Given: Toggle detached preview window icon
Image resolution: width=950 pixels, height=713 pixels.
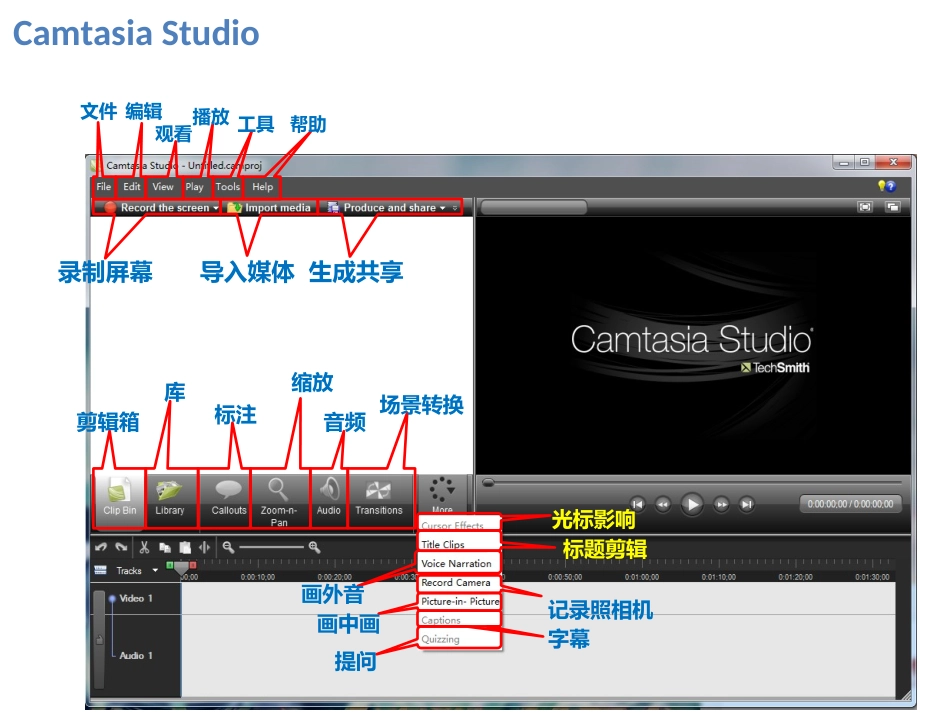Looking at the screenshot, I should (892, 207).
